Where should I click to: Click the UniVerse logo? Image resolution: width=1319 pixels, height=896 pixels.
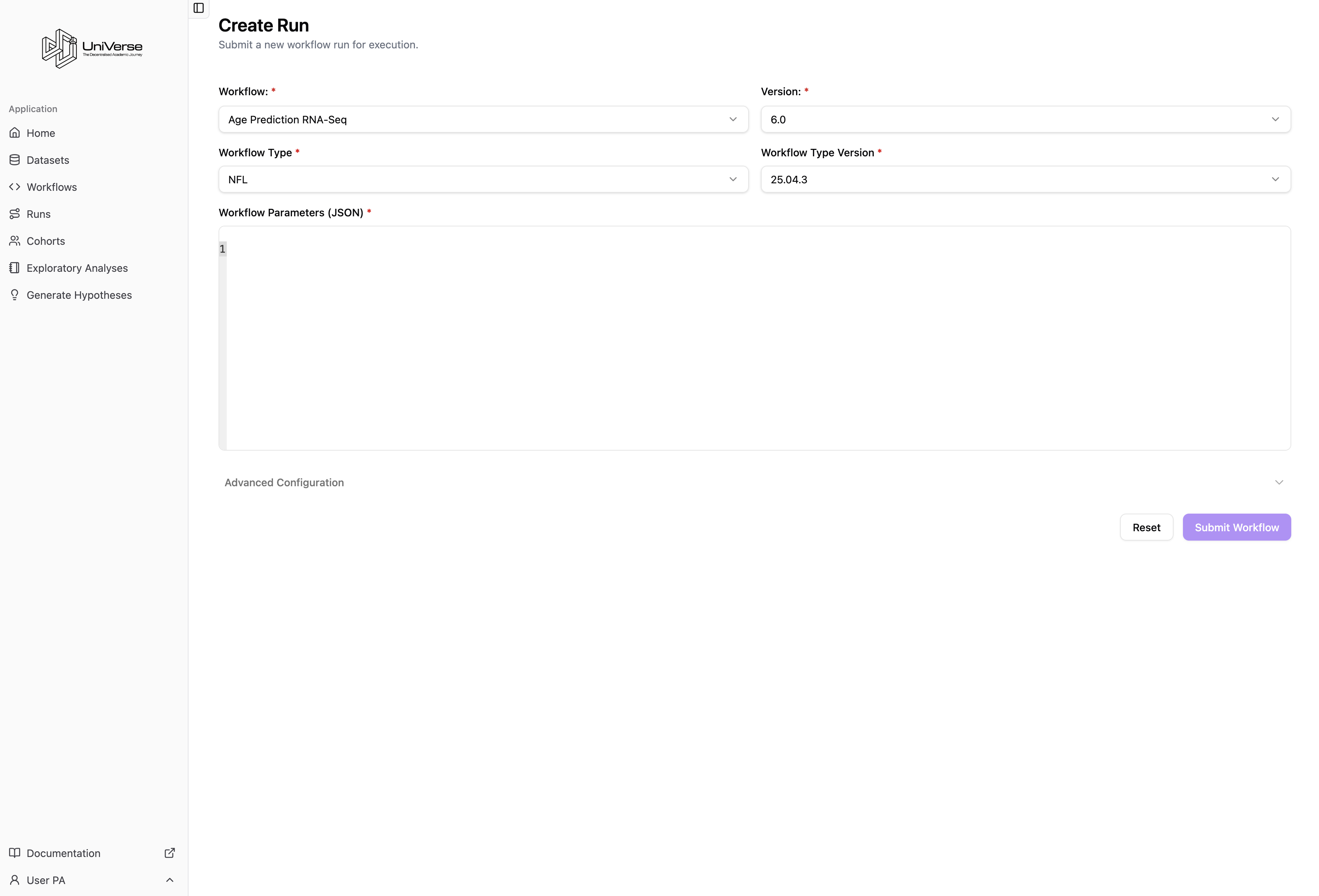pos(92,48)
